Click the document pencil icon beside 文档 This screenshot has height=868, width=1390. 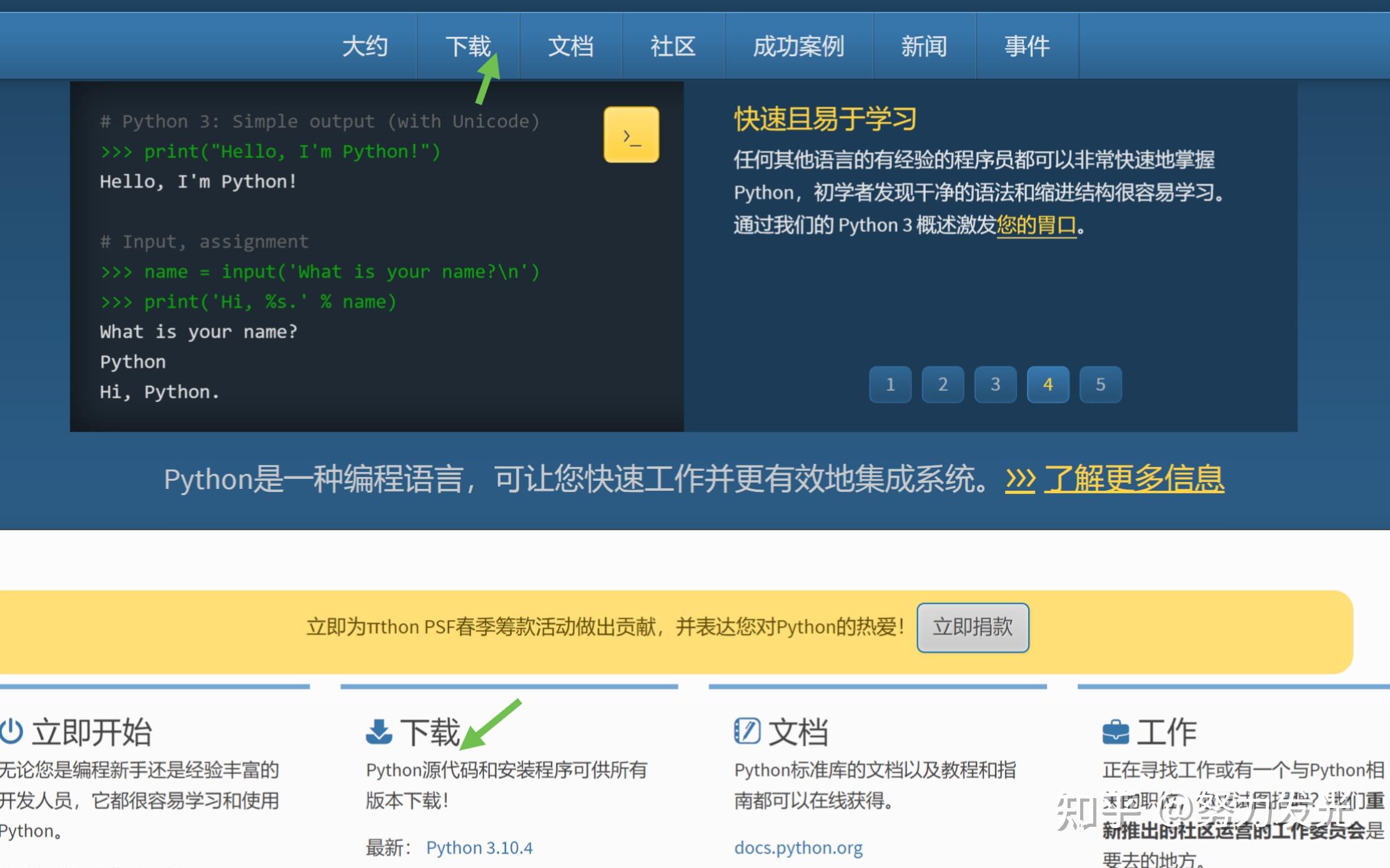(747, 731)
